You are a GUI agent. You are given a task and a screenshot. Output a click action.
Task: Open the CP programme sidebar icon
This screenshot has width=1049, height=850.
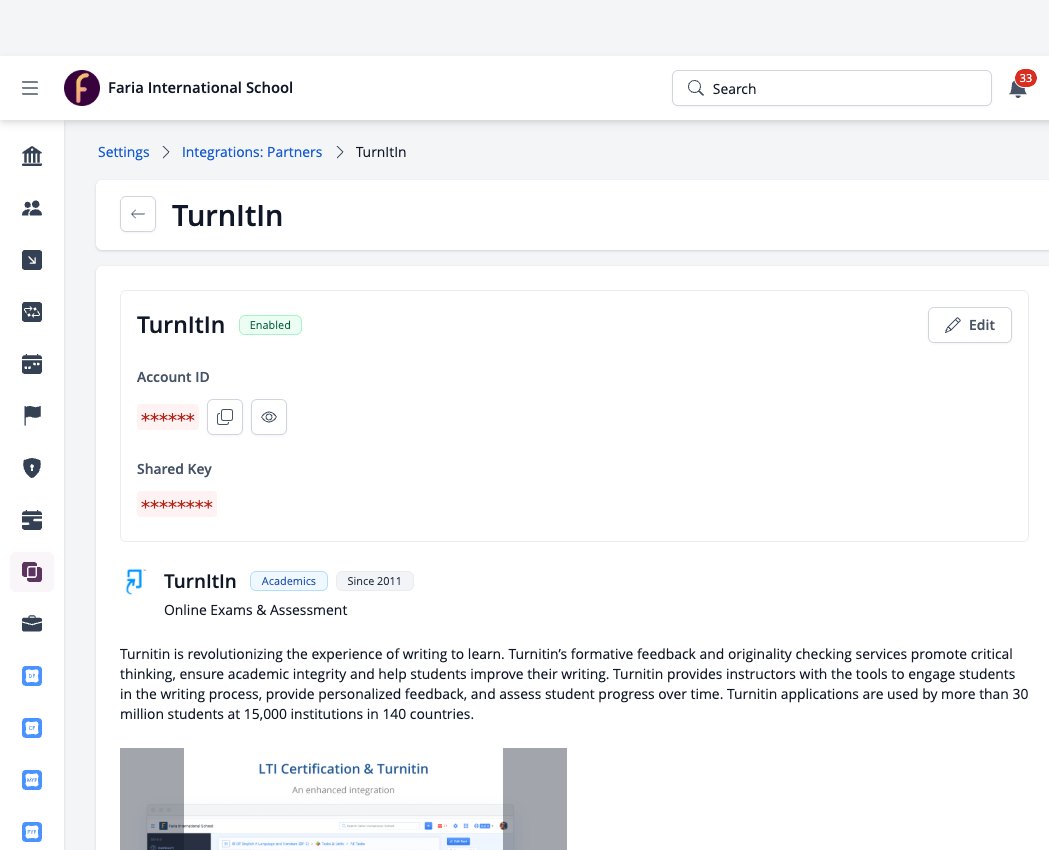click(x=32, y=728)
